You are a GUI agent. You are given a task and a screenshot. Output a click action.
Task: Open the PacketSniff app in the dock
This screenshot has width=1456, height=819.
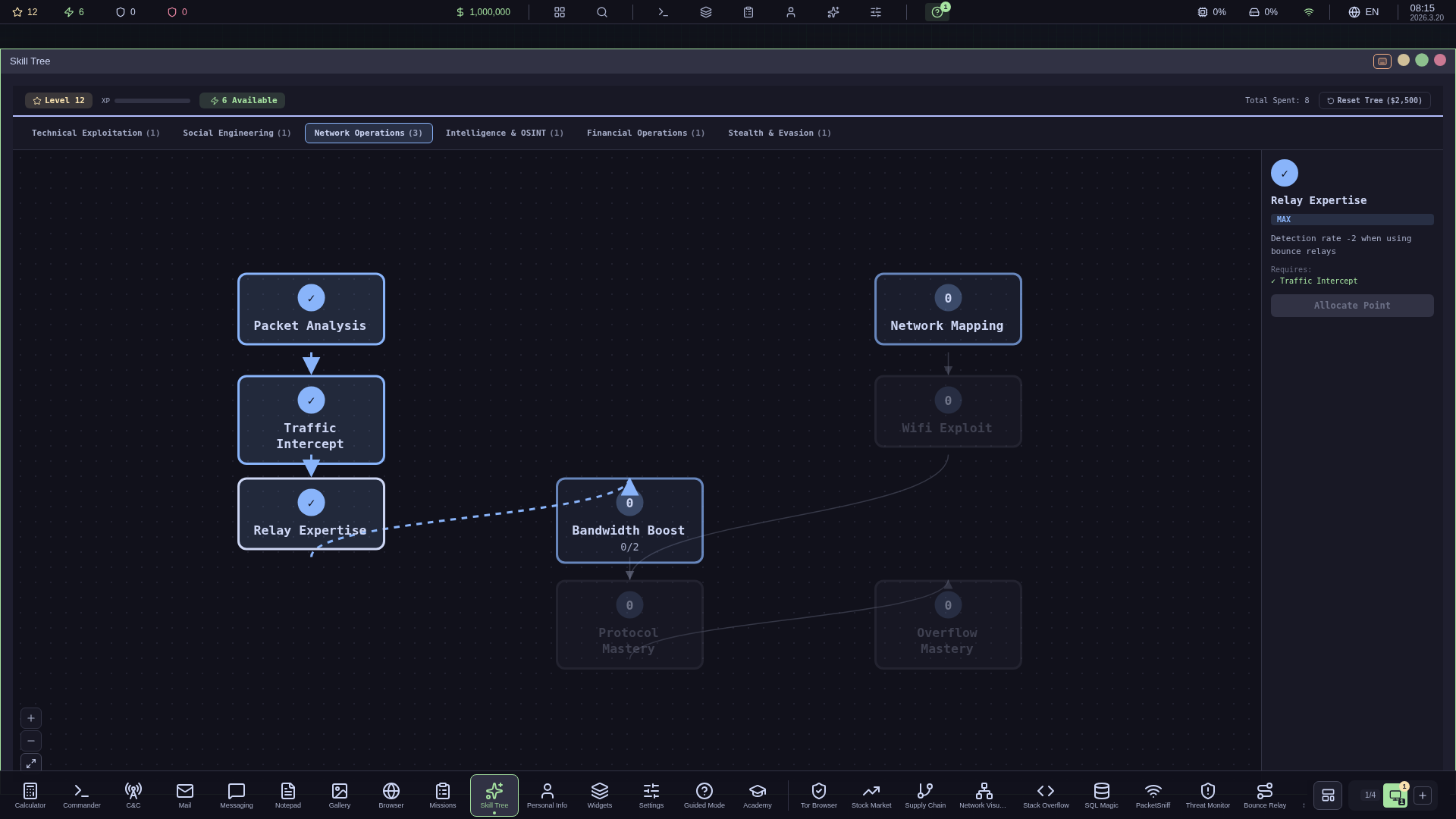[1153, 795]
